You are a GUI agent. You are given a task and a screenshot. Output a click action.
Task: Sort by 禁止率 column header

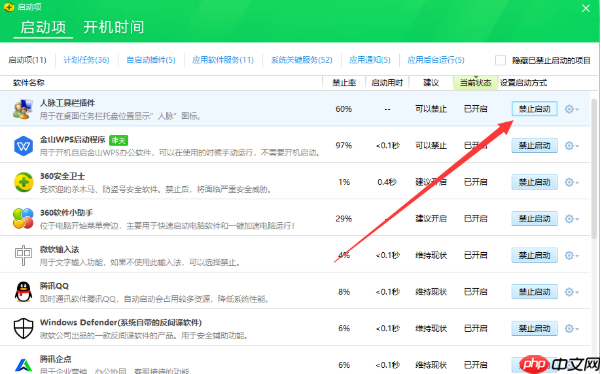(x=344, y=83)
